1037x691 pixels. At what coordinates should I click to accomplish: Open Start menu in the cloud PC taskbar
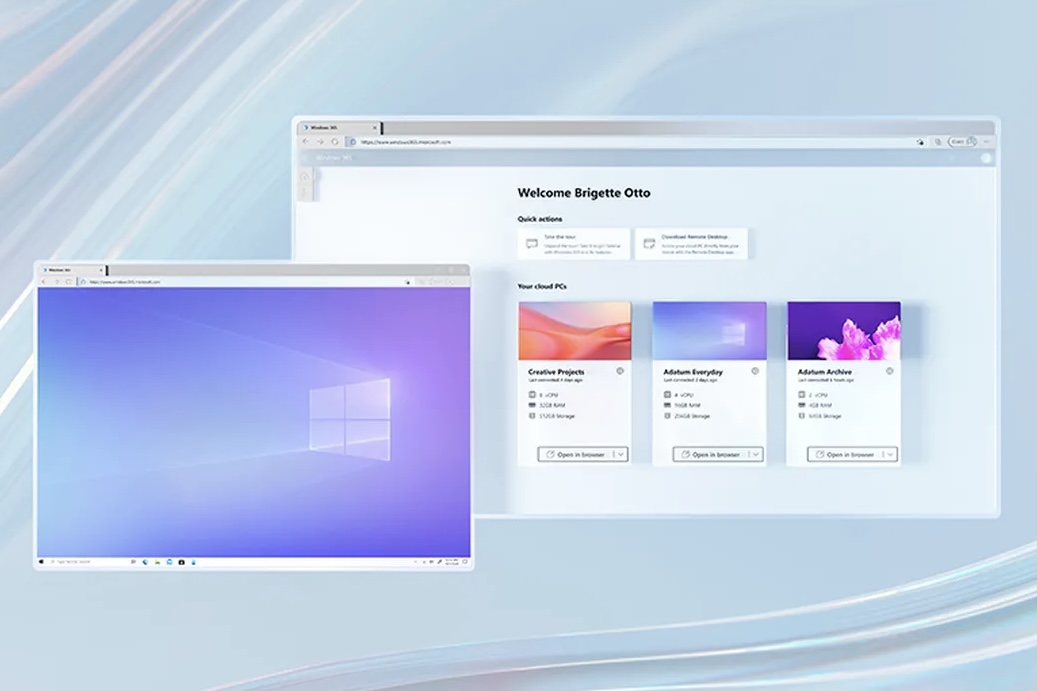pos(41,562)
